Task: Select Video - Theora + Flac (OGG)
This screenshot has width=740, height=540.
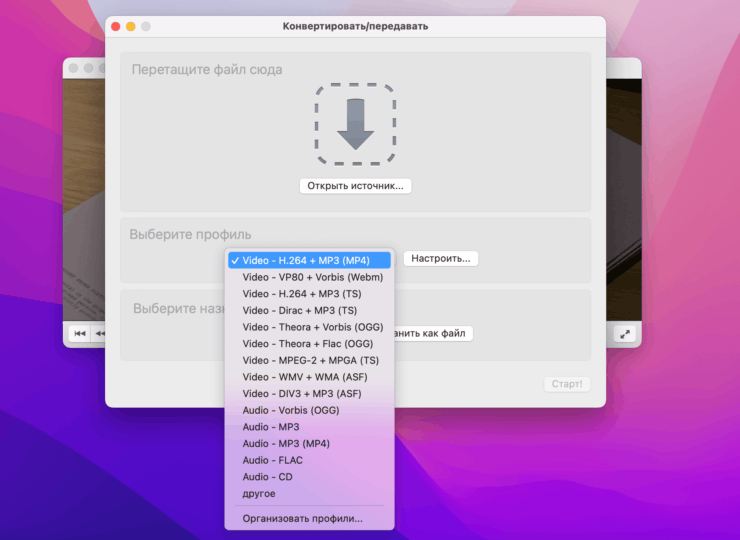Action: (x=309, y=344)
